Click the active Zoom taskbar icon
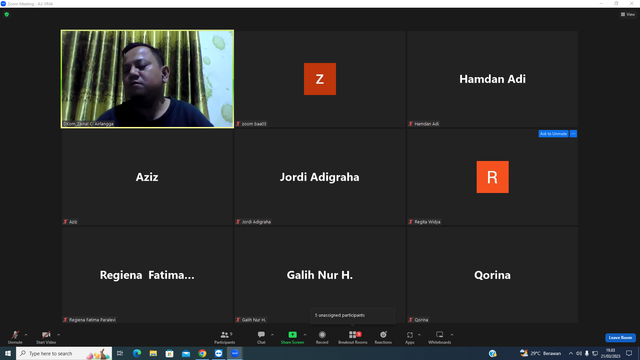 tap(235, 353)
